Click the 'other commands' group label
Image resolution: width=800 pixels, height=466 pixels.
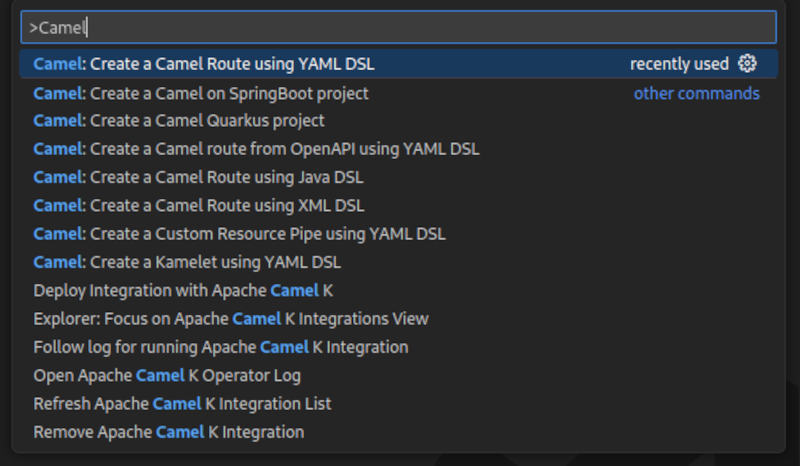point(696,93)
